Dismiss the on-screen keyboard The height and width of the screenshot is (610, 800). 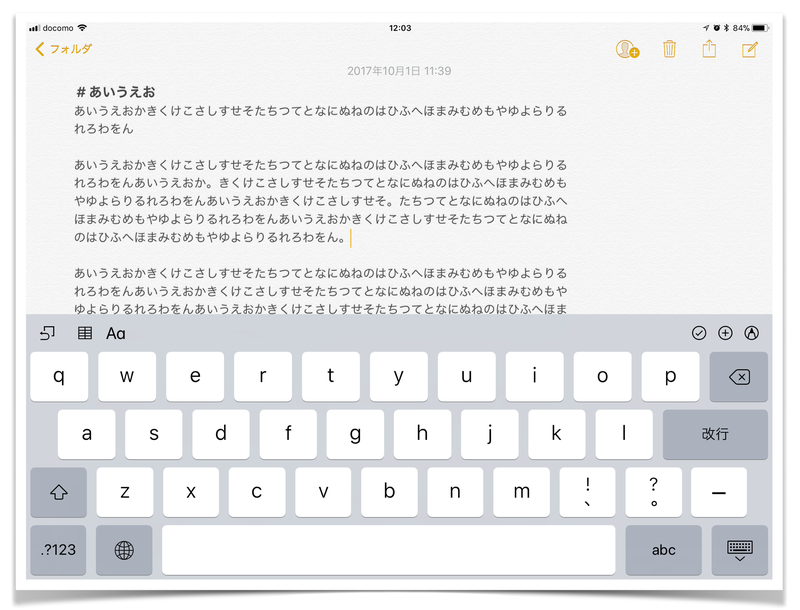739,550
